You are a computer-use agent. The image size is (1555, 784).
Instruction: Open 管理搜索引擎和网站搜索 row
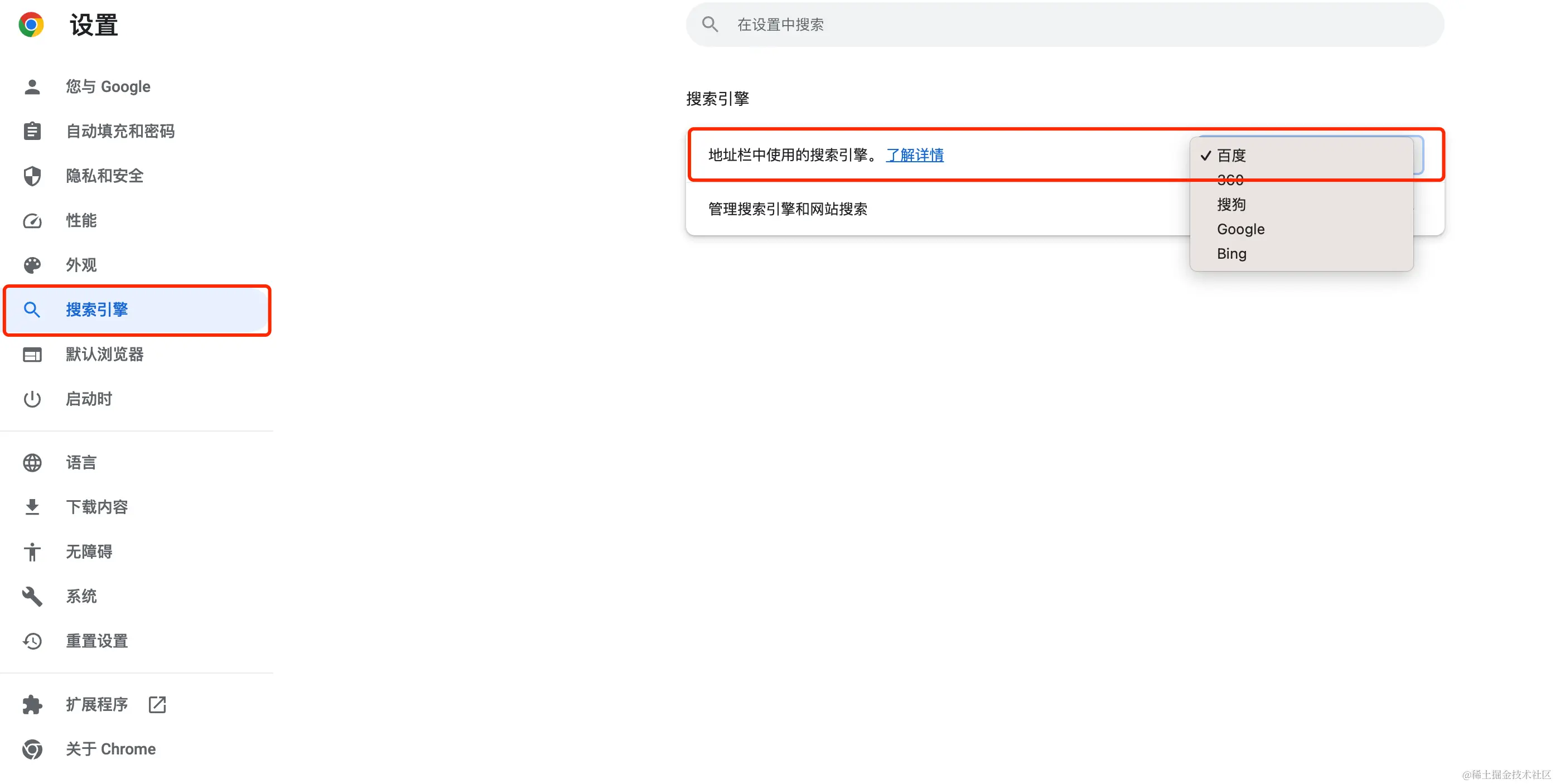pyautogui.click(x=788, y=209)
